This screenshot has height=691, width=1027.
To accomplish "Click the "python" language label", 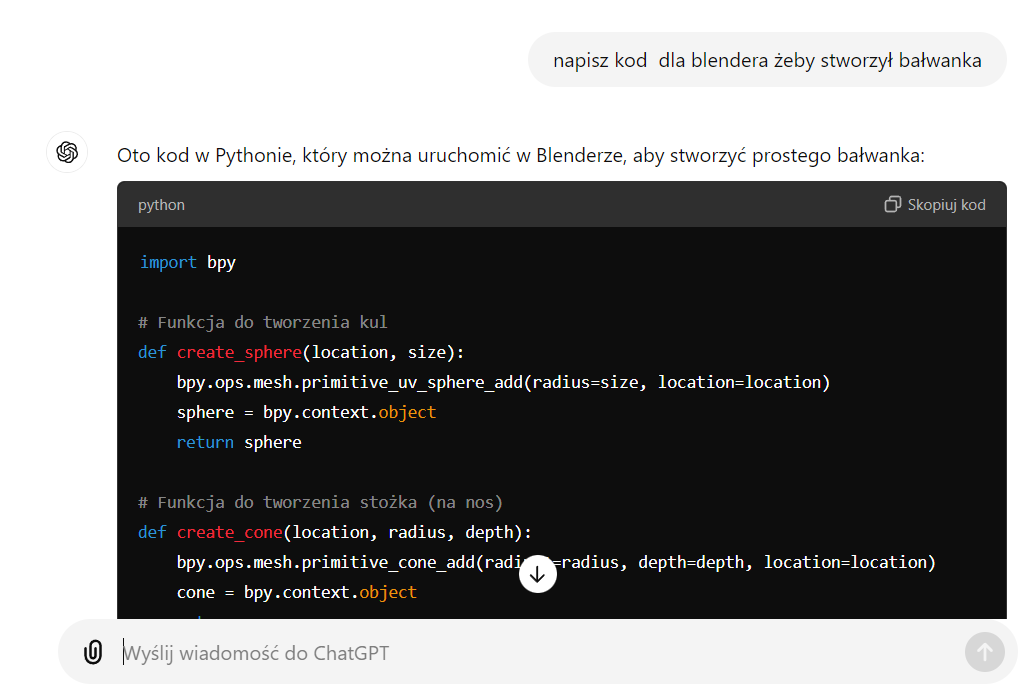I will tap(161, 205).
